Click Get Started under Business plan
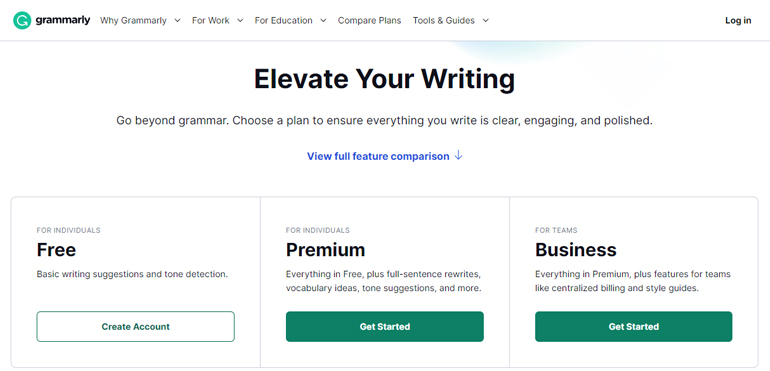Image resolution: width=770 pixels, height=371 pixels. [633, 326]
